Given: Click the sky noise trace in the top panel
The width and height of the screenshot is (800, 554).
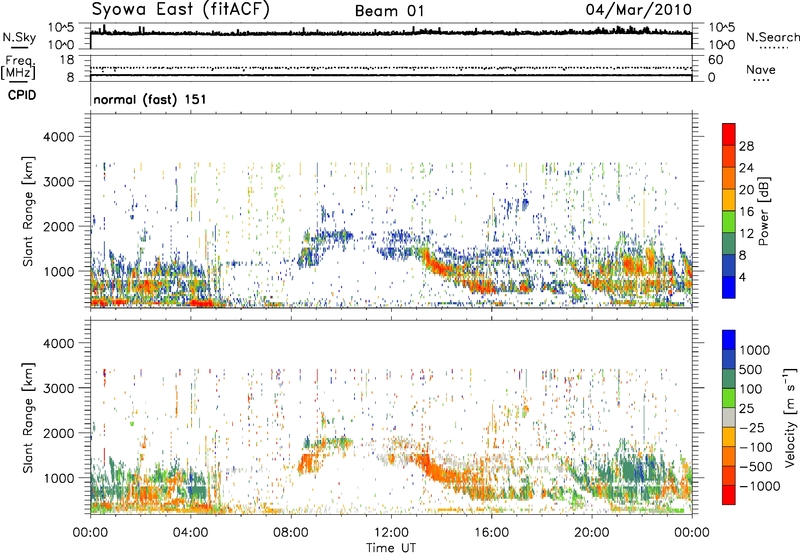Looking at the screenshot, I should (x=391, y=33).
